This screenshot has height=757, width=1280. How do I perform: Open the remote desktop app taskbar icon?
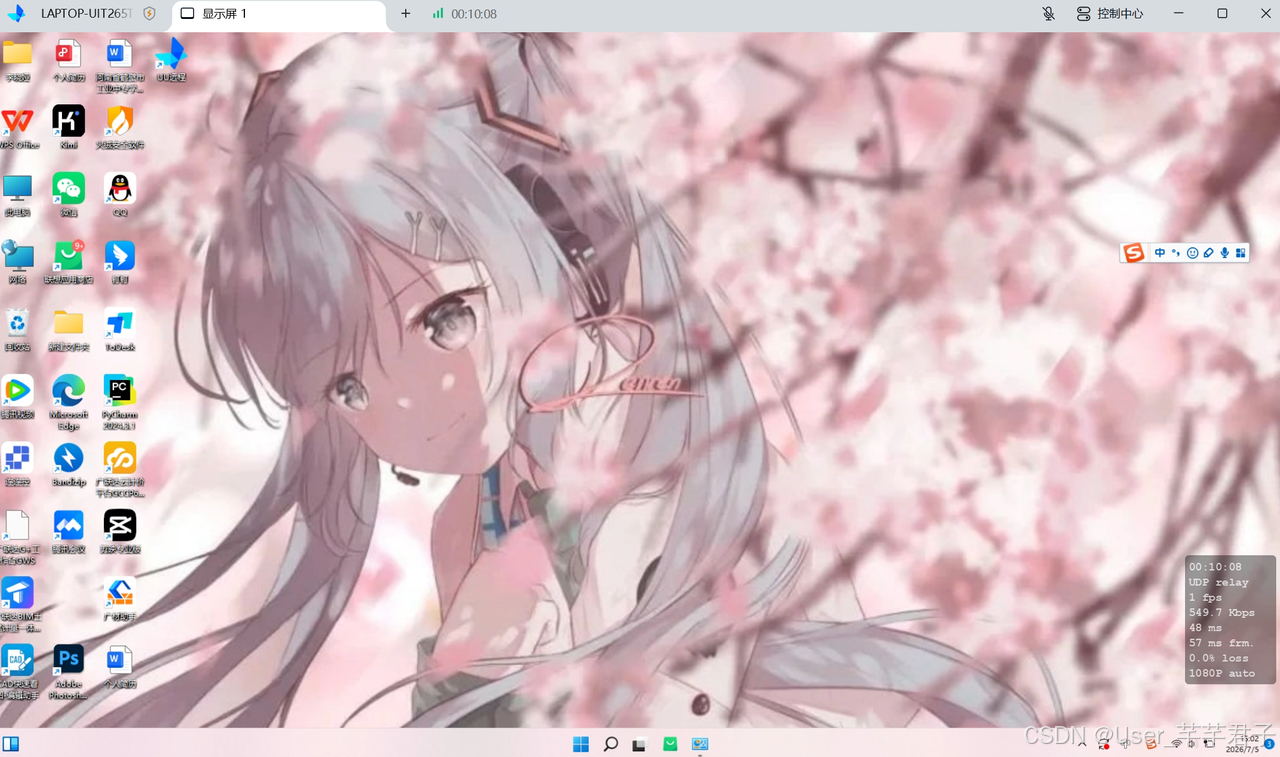point(700,744)
